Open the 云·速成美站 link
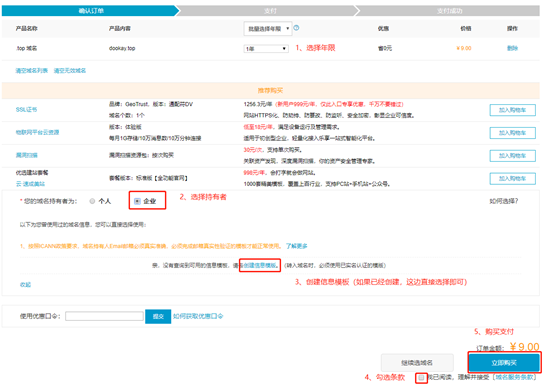554x386 pixels. point(30,184)
